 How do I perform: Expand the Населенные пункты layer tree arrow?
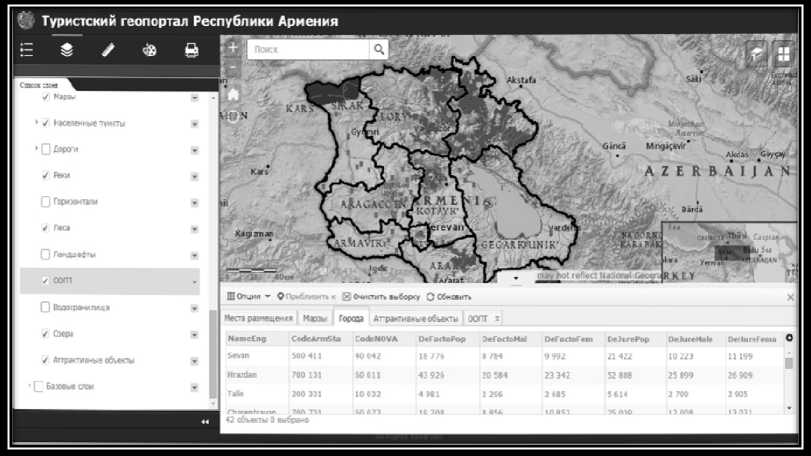click(36, 123)
